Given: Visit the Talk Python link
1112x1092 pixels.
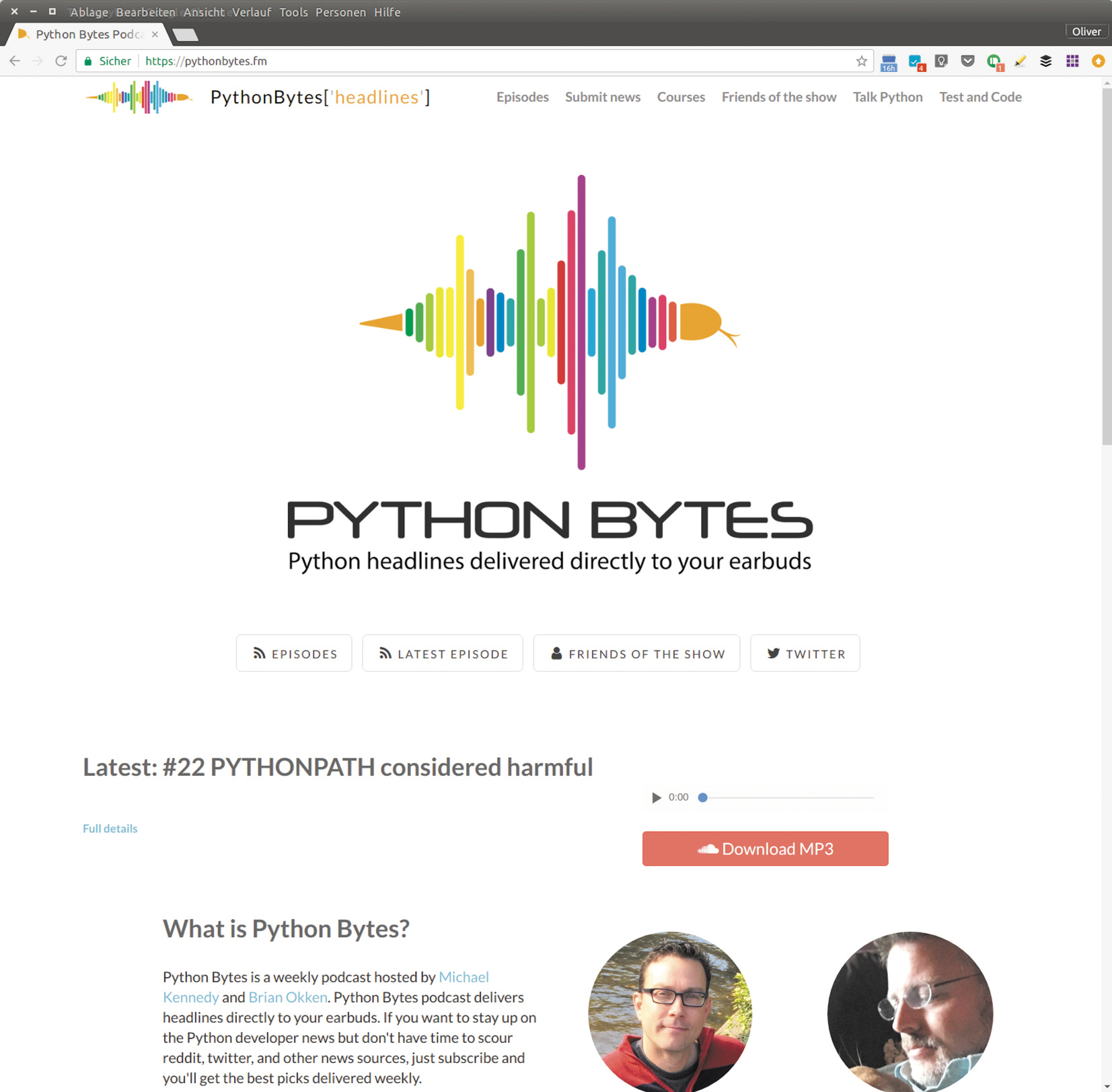Looking at the screenshot, I should (x=887, y=97).
